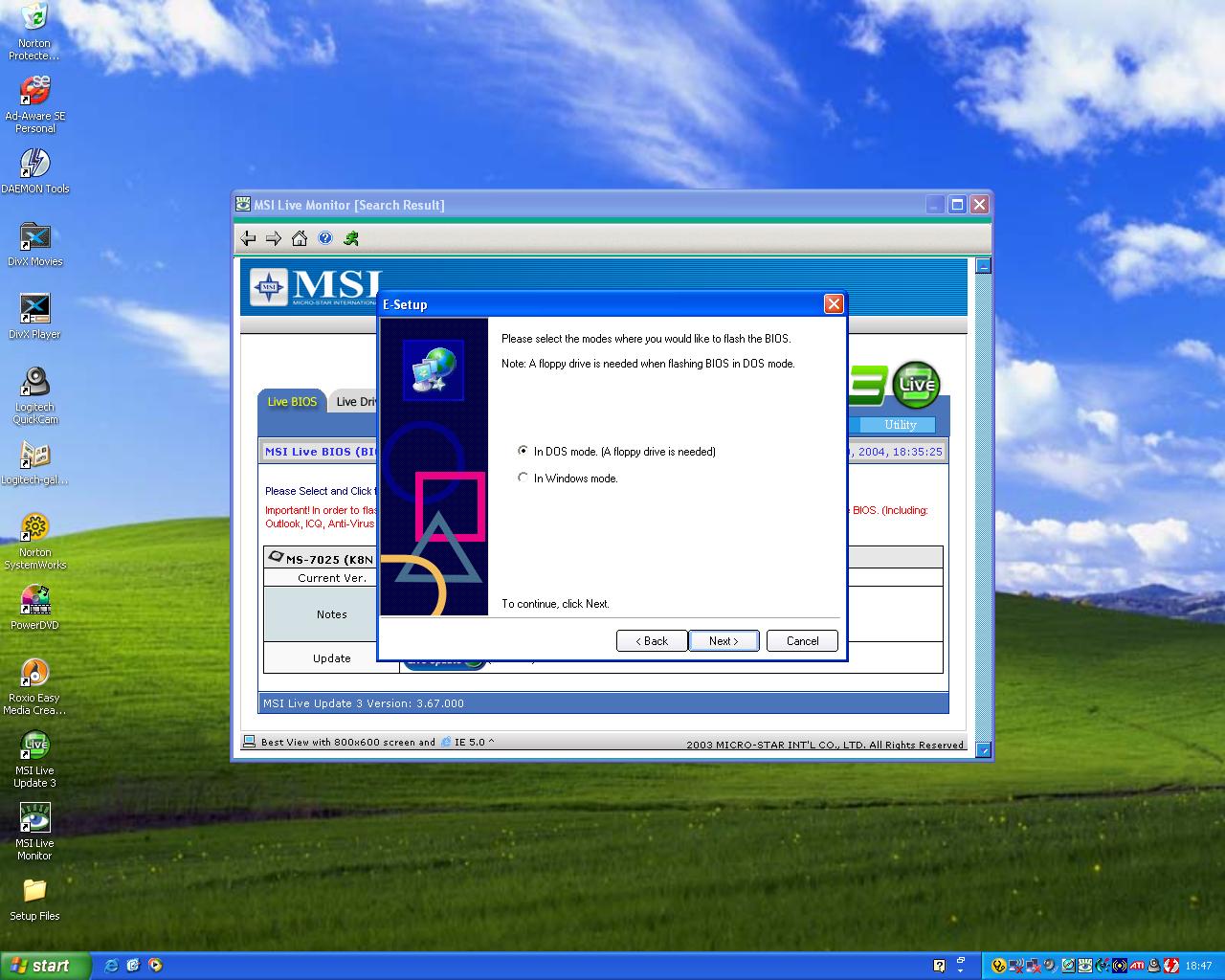The image size is (1225, 980).
Task: Click the Back button in E-Setup
Action: pyautogui.click(x=652, y=641)
